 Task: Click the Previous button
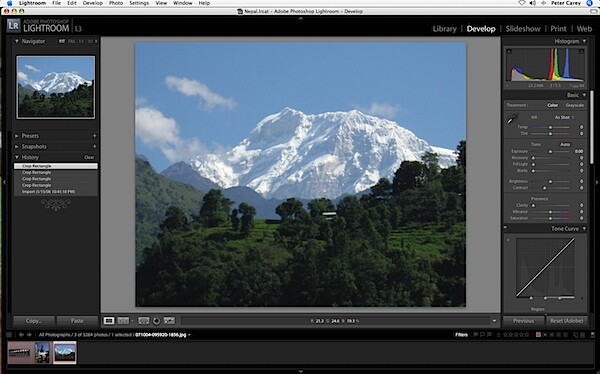point(523,321)
